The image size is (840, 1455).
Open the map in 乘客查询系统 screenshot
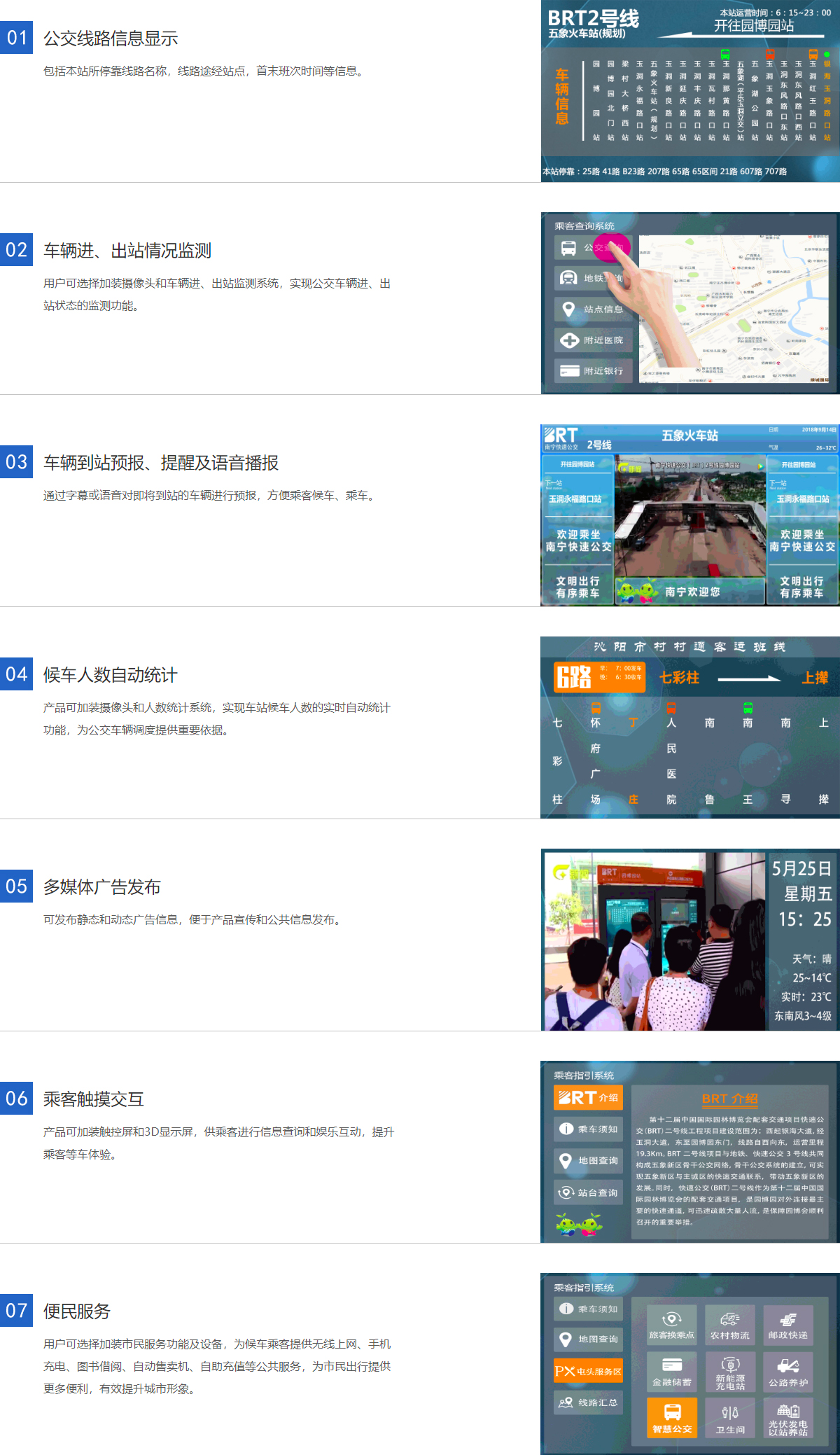pos(734,309)
